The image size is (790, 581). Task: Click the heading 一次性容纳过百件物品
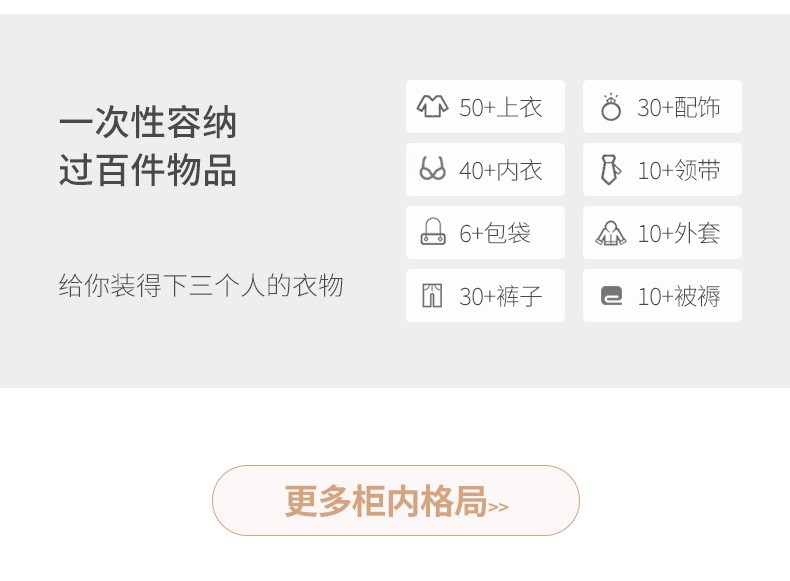(148, 146)
